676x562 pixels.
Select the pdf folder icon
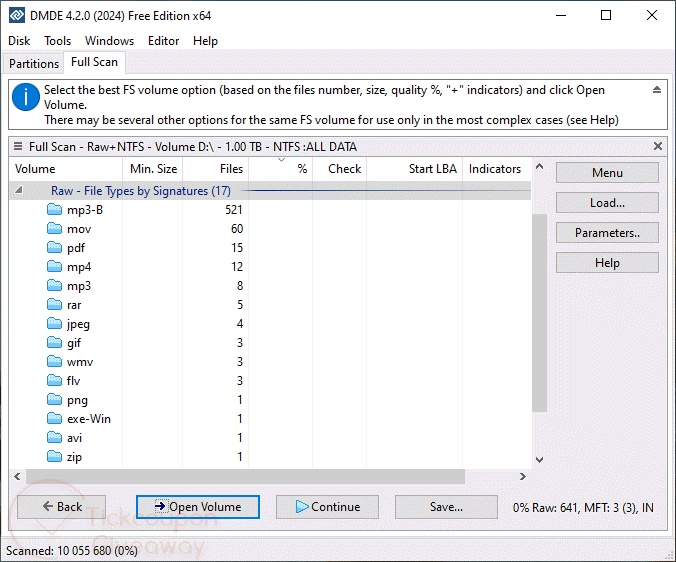point(54,247)
